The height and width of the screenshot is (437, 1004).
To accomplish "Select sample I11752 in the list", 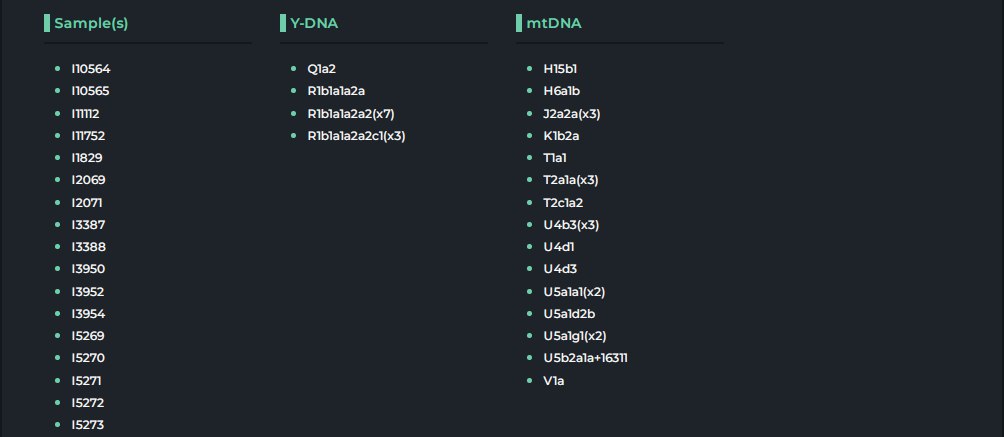I will [x=88, y=135].
